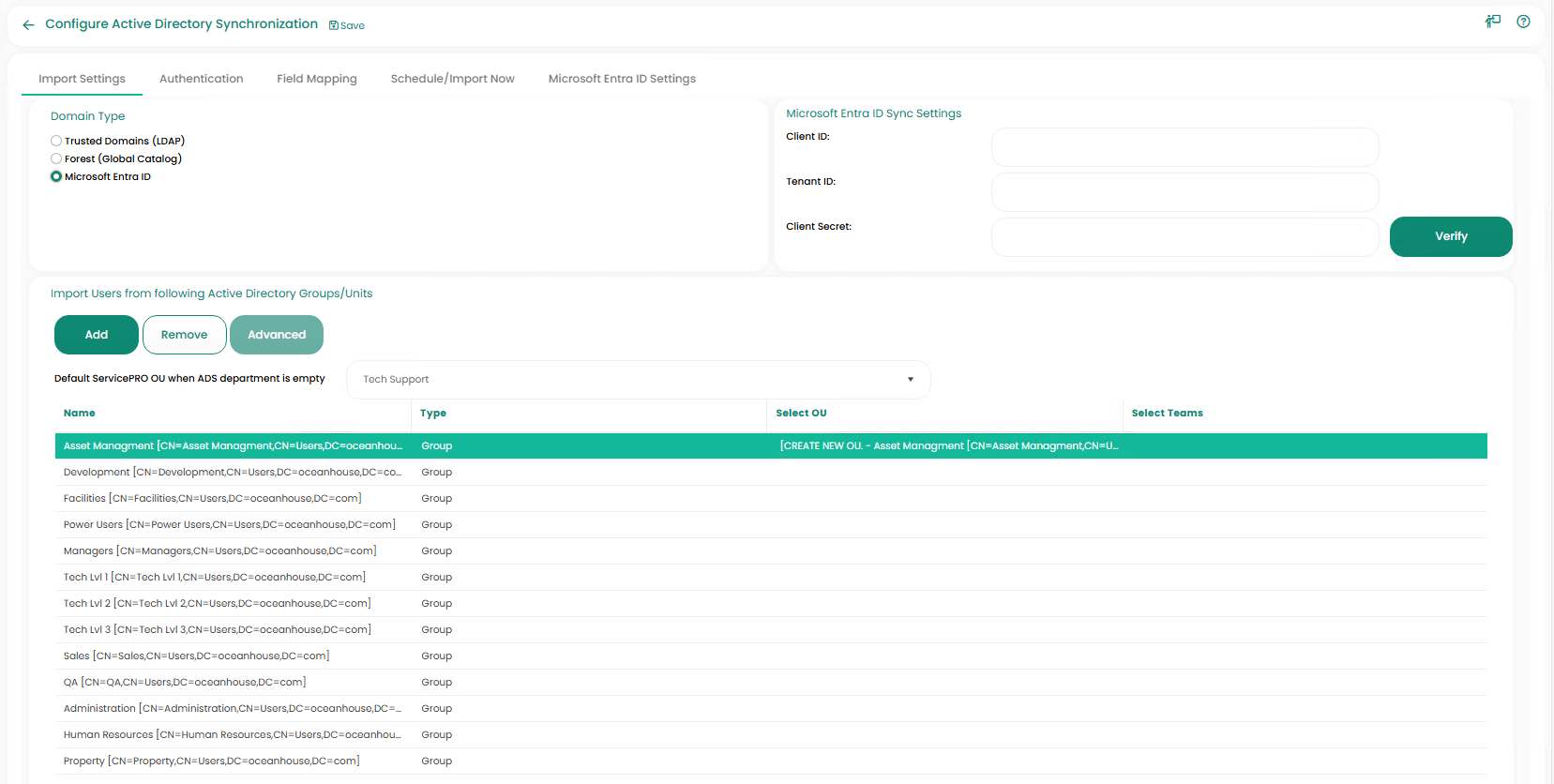1554x784 pixels.
Task: Open the Tech Support default OU dropdown
Action: click(638, 380)
